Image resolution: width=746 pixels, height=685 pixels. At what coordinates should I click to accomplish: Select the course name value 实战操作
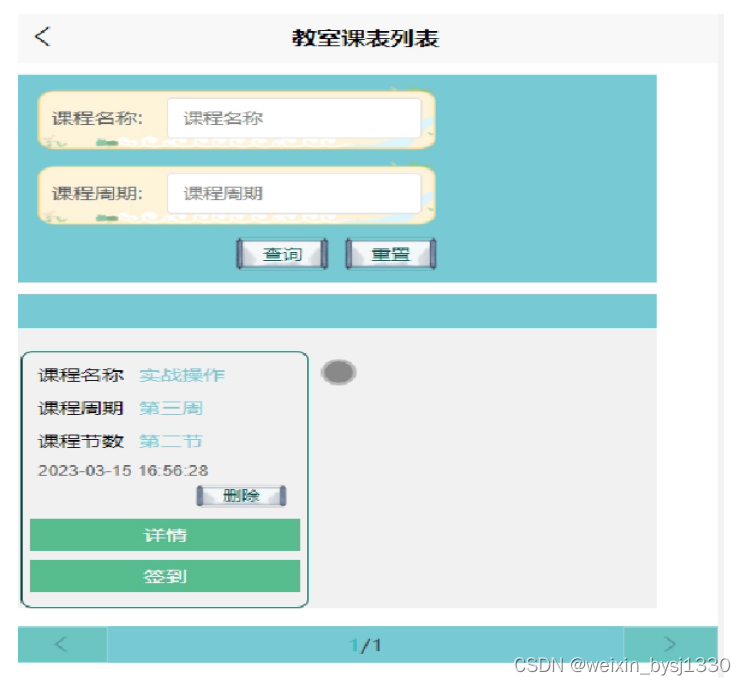point(182,375)
